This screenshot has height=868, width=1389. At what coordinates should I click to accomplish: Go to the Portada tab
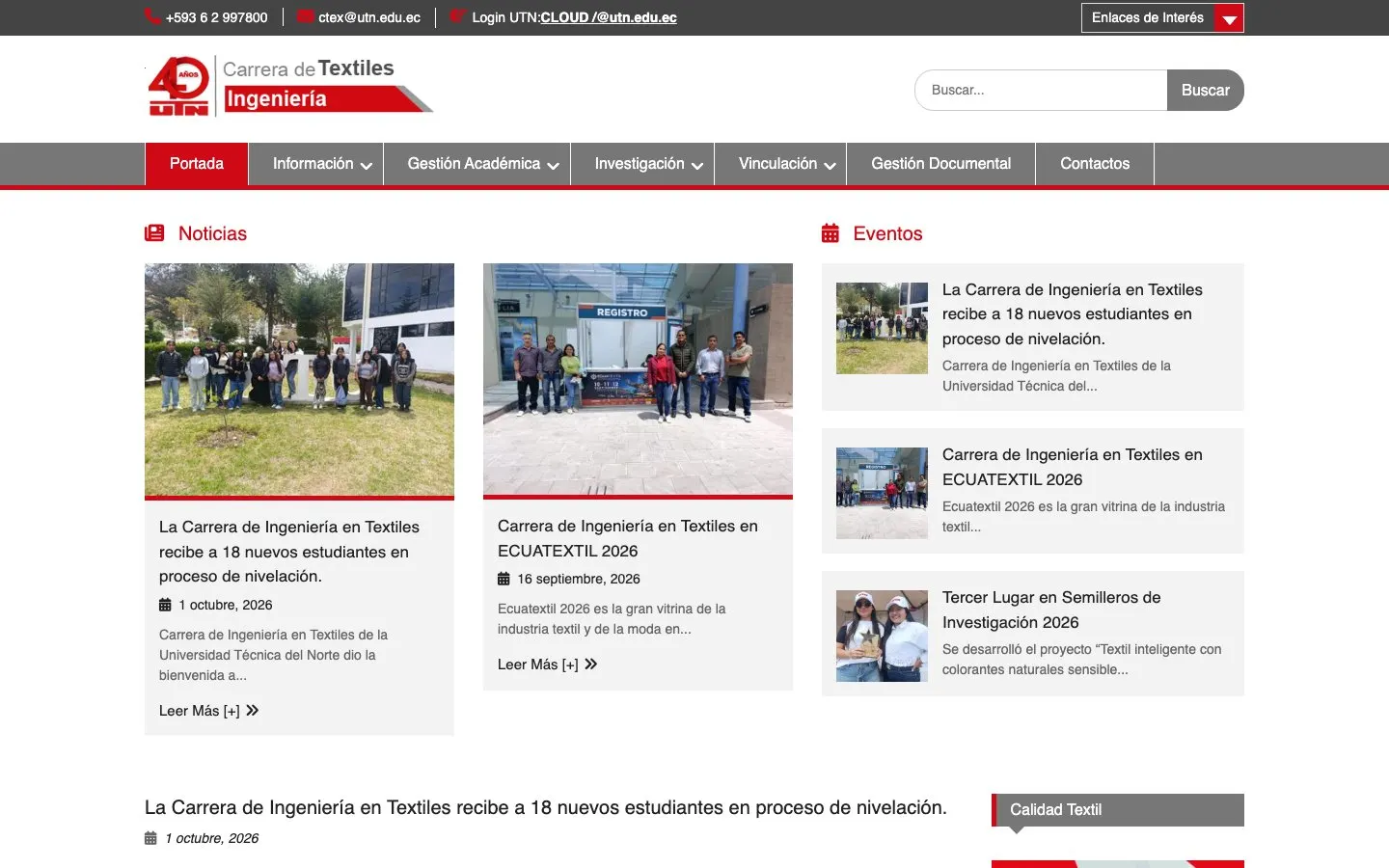tap(197, 164)
